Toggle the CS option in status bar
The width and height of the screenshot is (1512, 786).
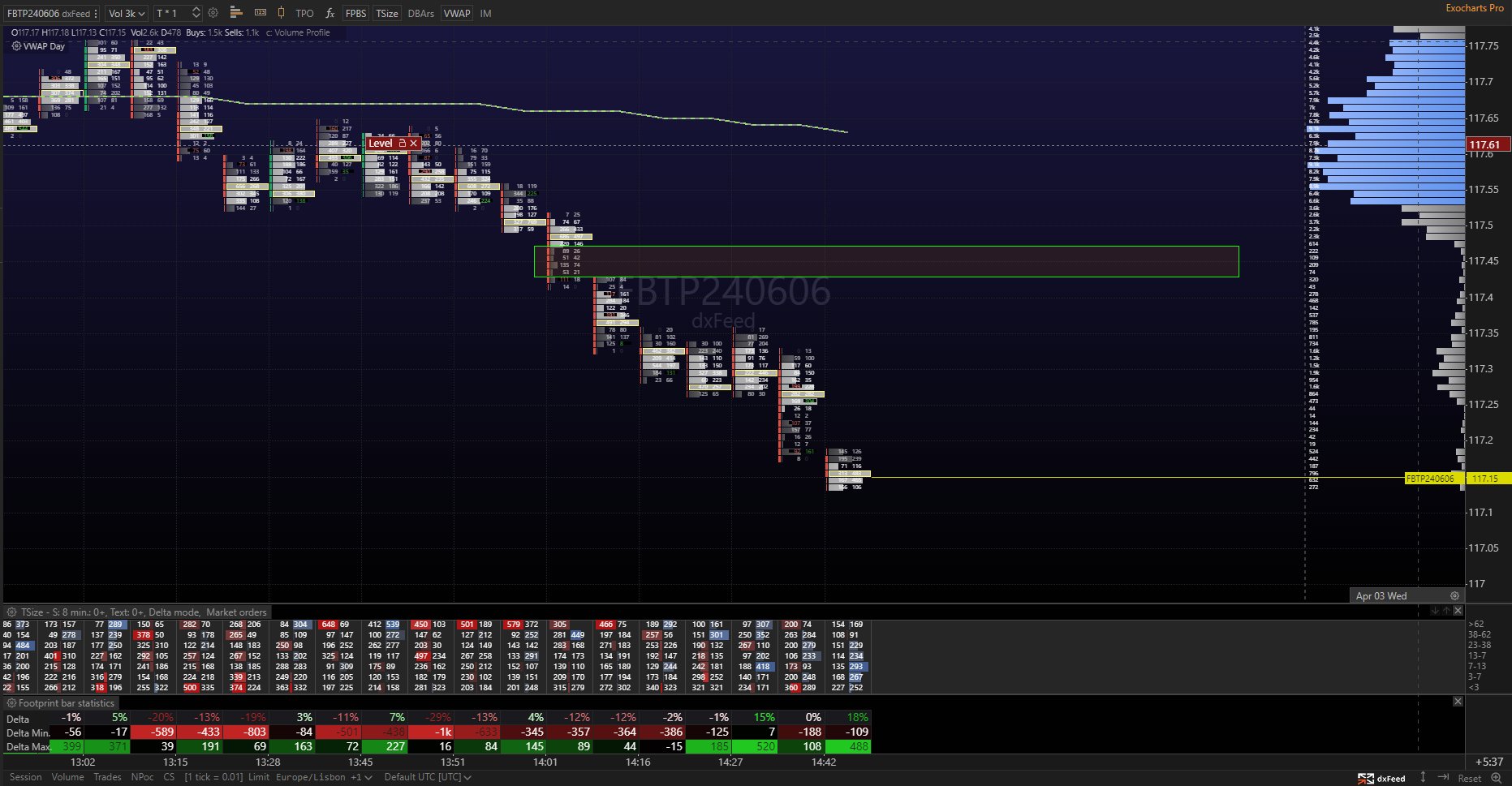click(169, 777)
